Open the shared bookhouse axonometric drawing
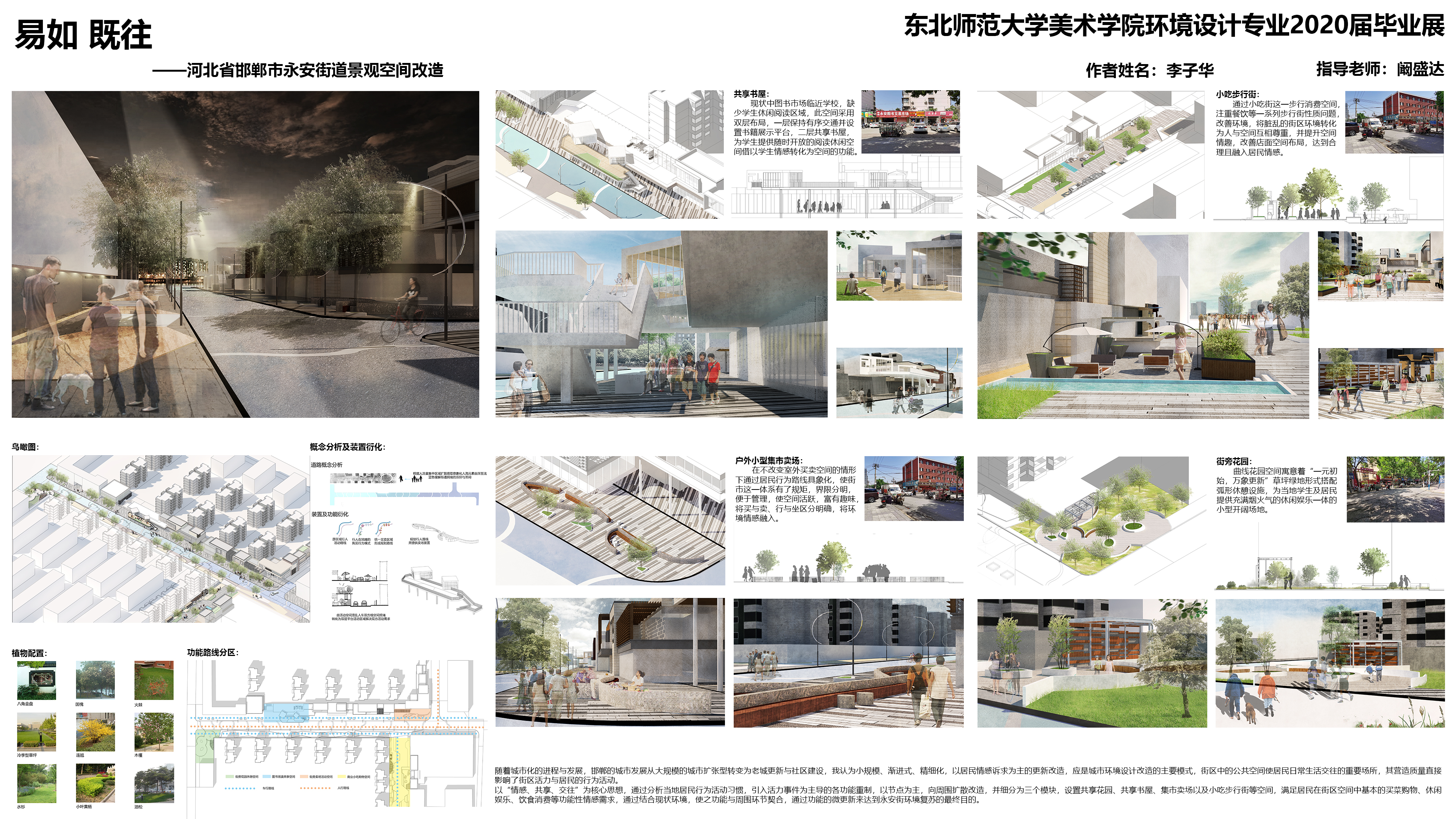The height and width of the screenshot is (819, 1456). 609,154
